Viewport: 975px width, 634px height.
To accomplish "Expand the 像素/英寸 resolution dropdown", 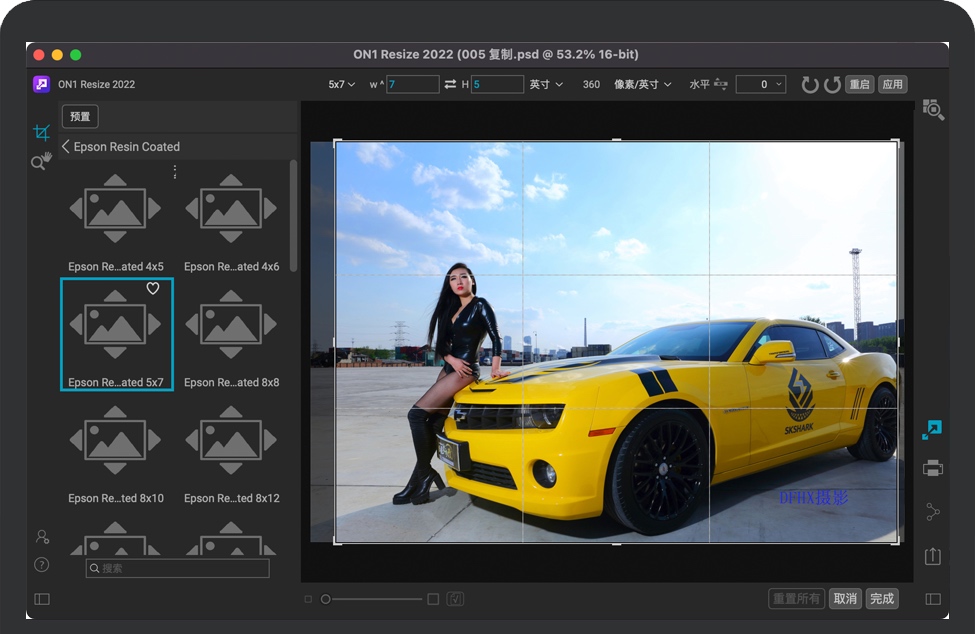I will (x=642, y=85).
